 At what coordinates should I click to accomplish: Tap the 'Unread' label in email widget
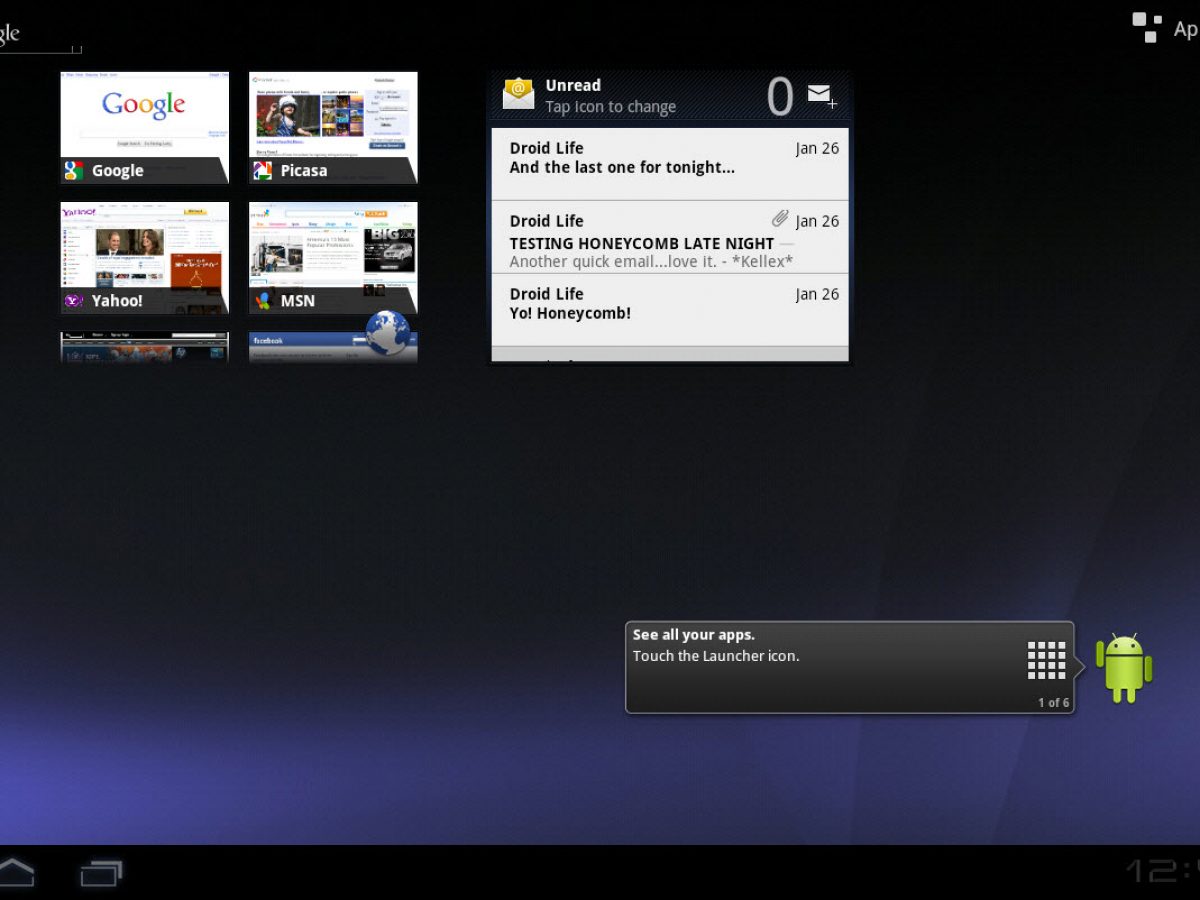click(x=573, y=86)
